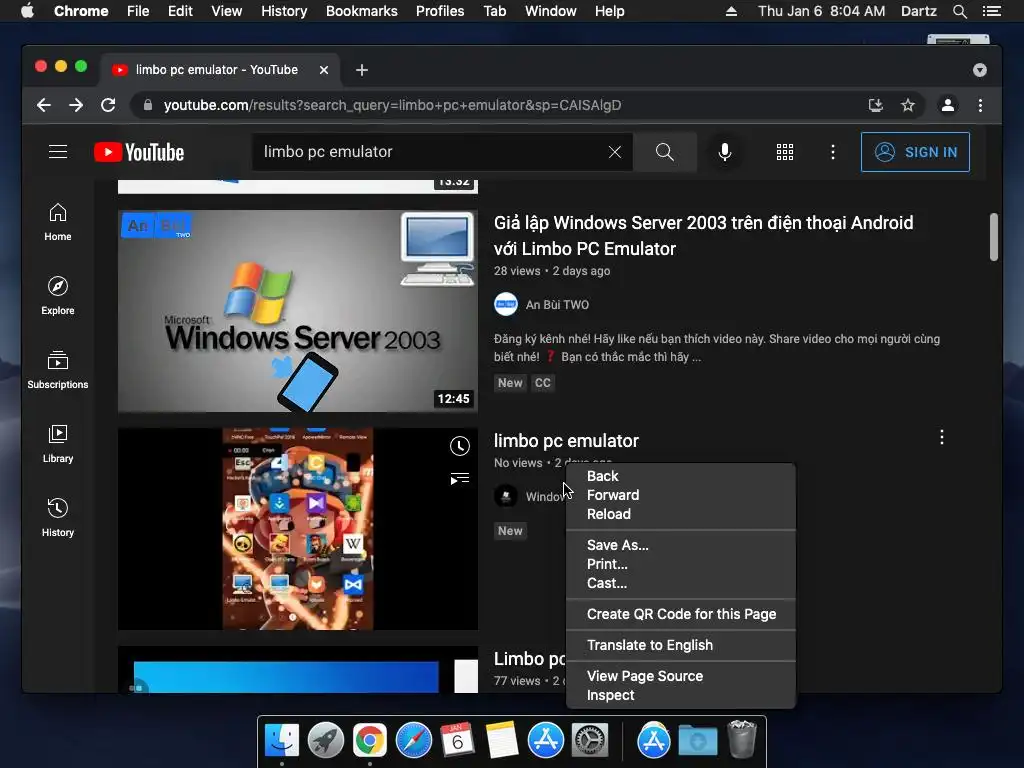The width and height of the screenshot is (1024, 768).
Task: Open the Window menu in menu bar
Action: pyautogui.click(x=551, y=11)
